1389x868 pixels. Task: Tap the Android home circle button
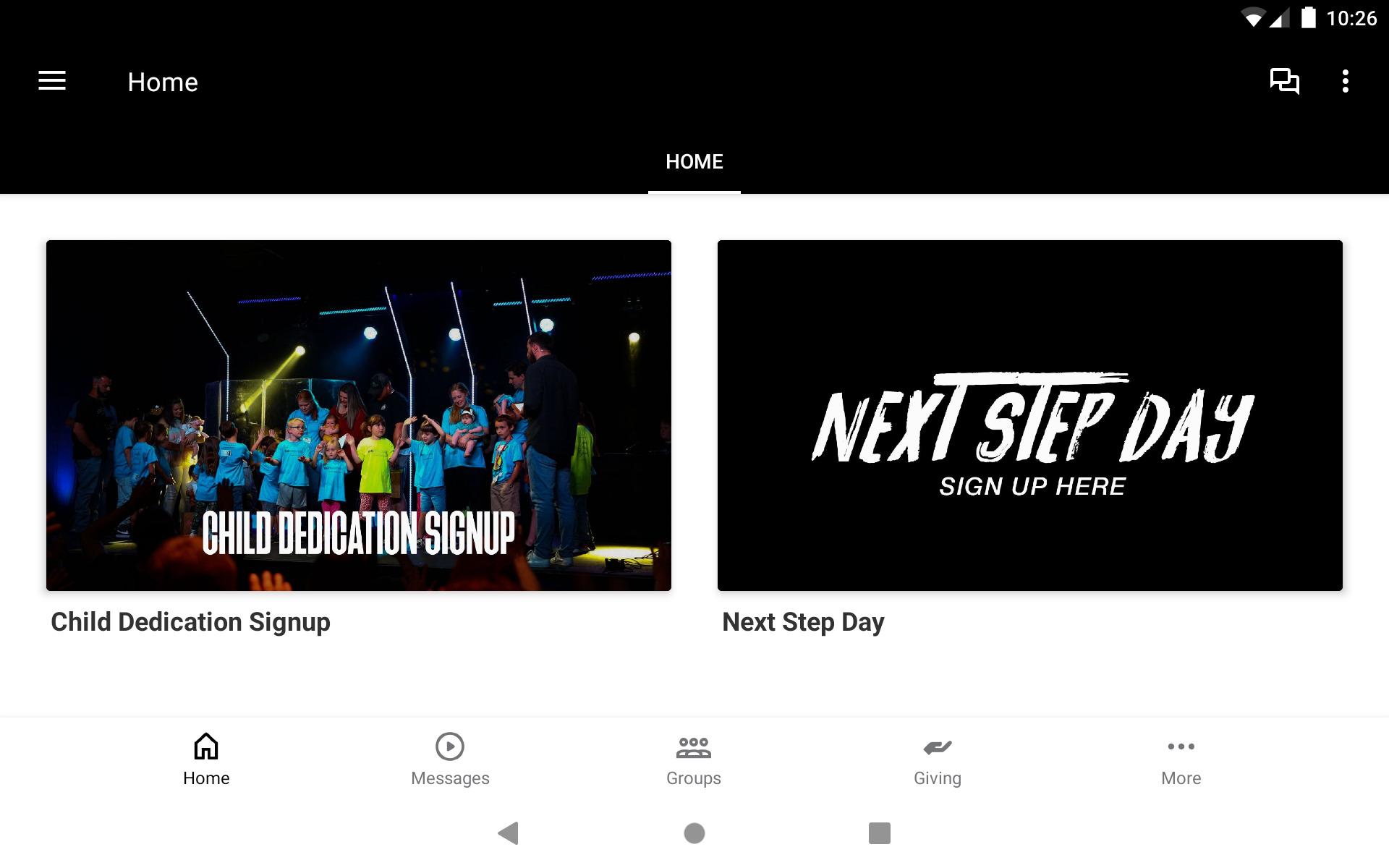coord(694,833)
